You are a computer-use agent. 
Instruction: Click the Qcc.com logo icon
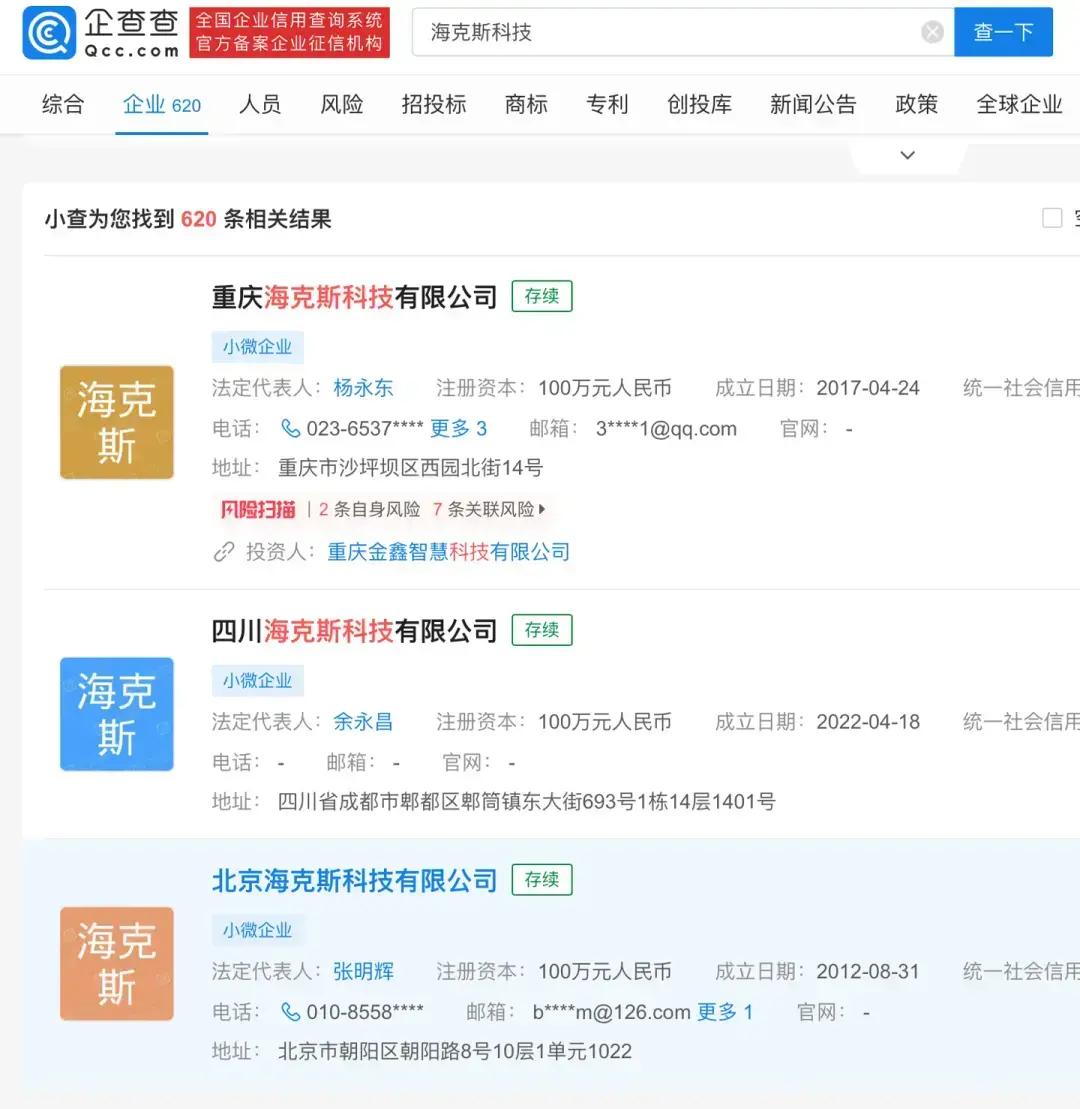47,33
